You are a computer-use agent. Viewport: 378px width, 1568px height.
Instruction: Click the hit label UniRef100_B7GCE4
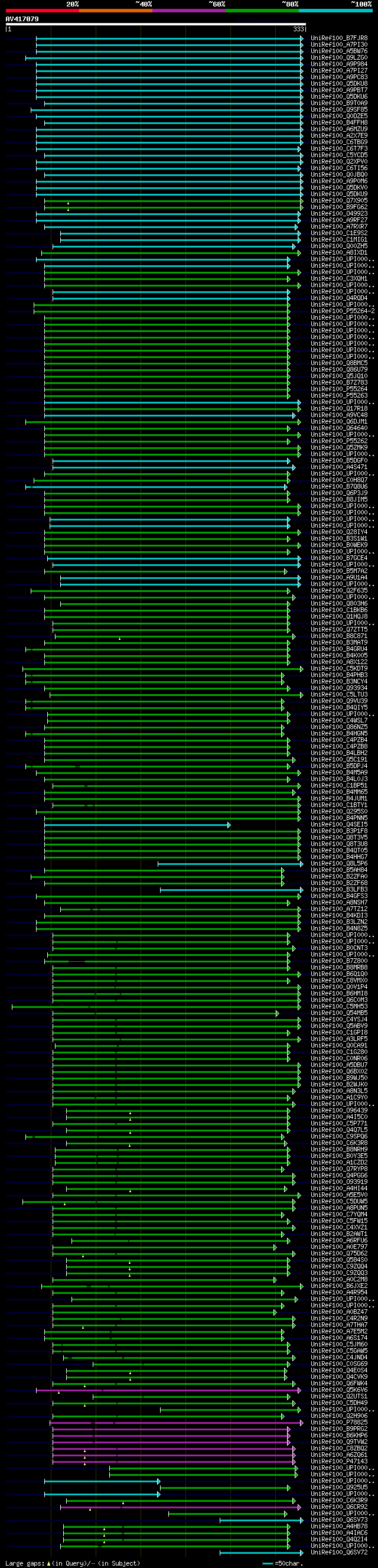tap(339, 558)
